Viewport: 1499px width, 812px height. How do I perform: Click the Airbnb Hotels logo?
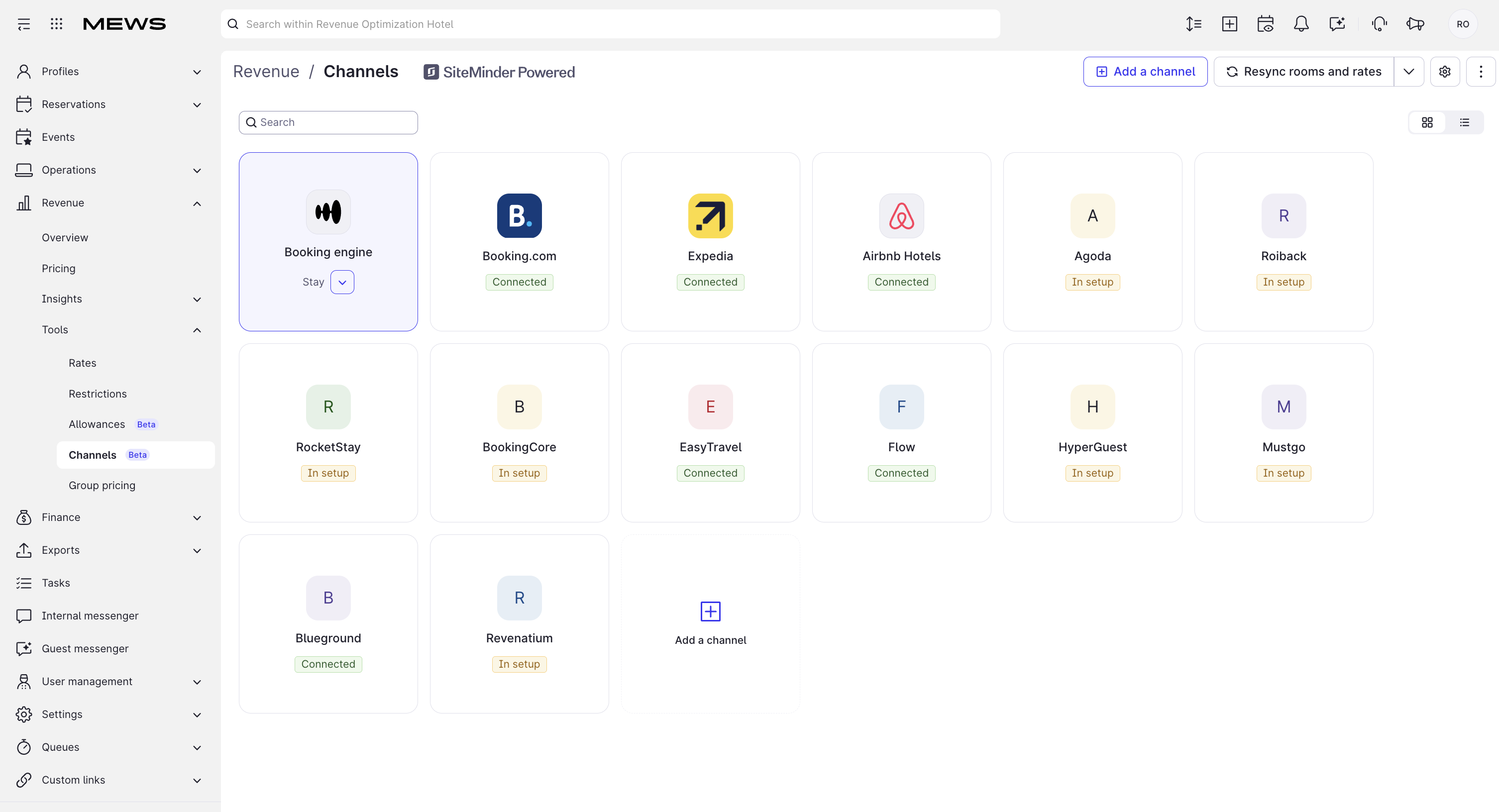point(901,216)
